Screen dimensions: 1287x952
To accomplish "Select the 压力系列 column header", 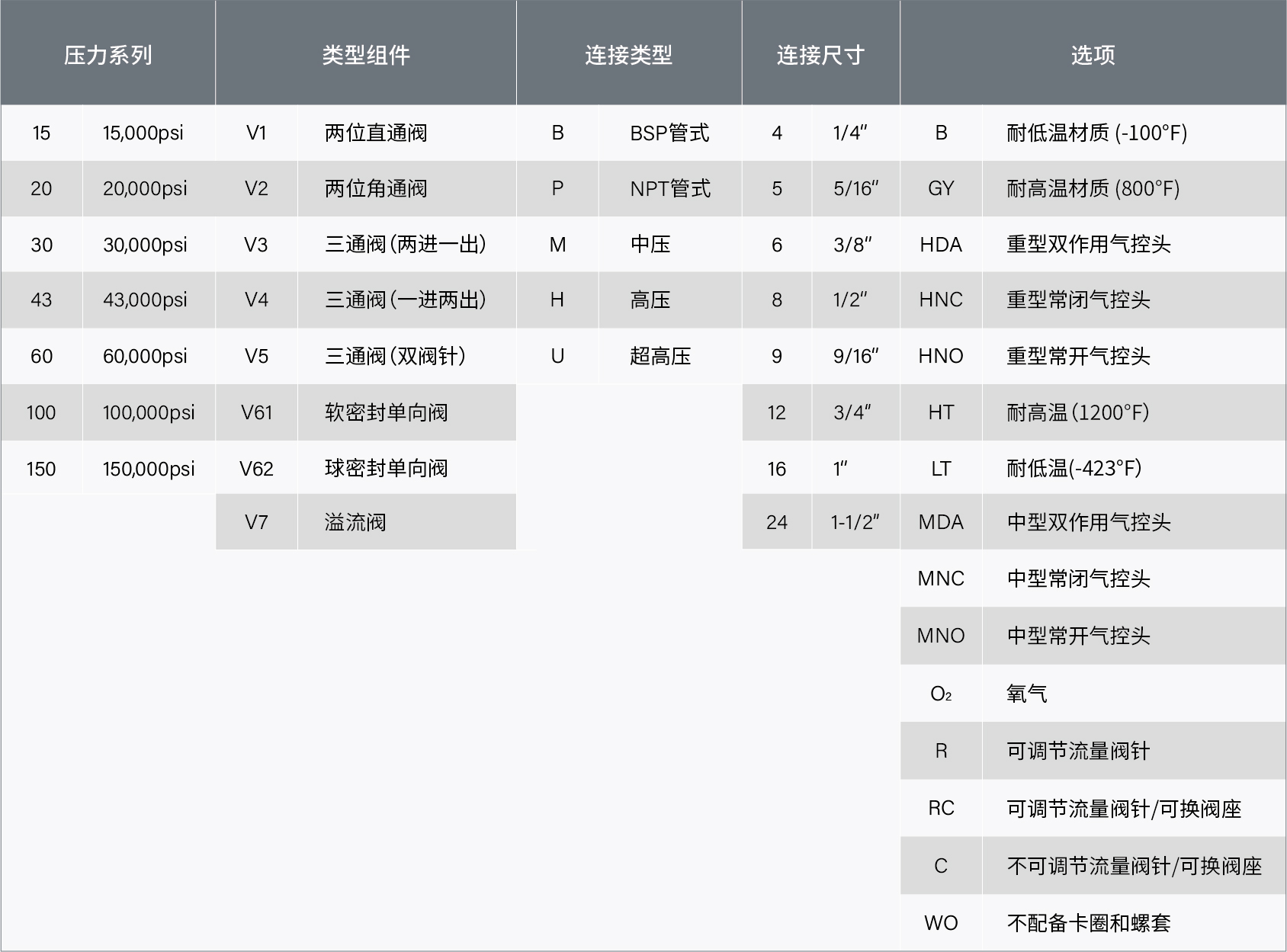I will tap(109, 53).
